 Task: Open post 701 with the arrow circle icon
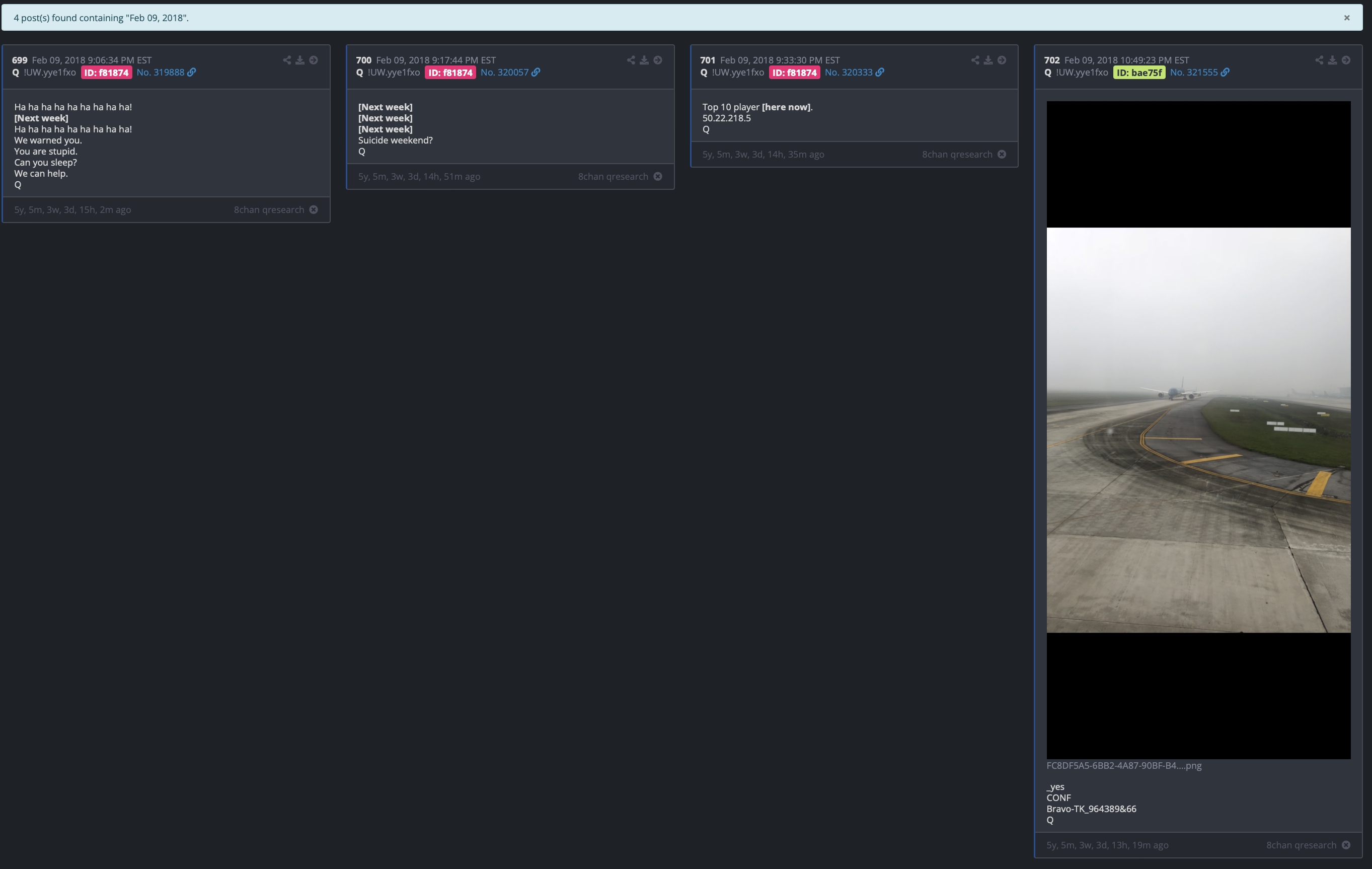point(1002,60)
